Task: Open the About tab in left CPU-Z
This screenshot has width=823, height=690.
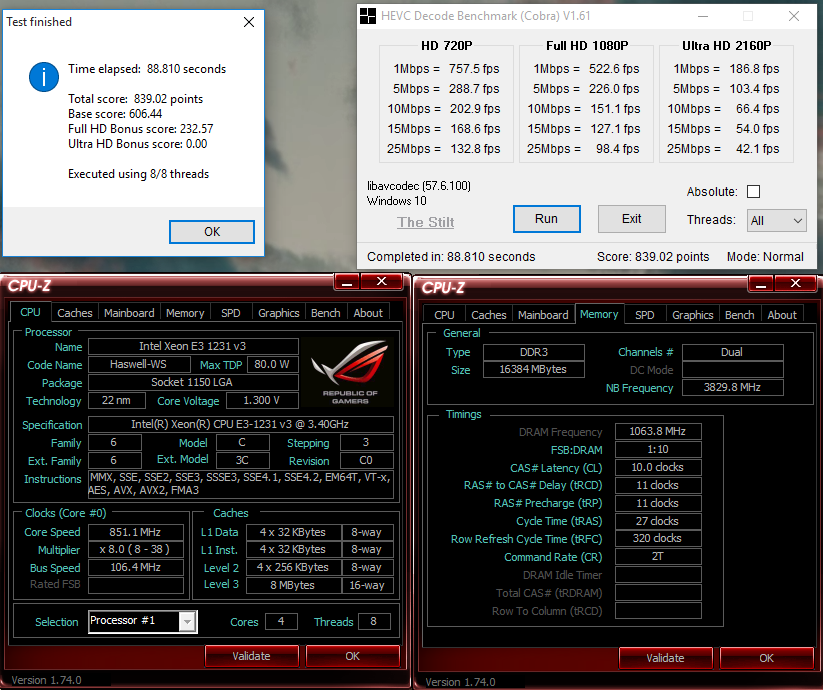Action: point(368,313)
